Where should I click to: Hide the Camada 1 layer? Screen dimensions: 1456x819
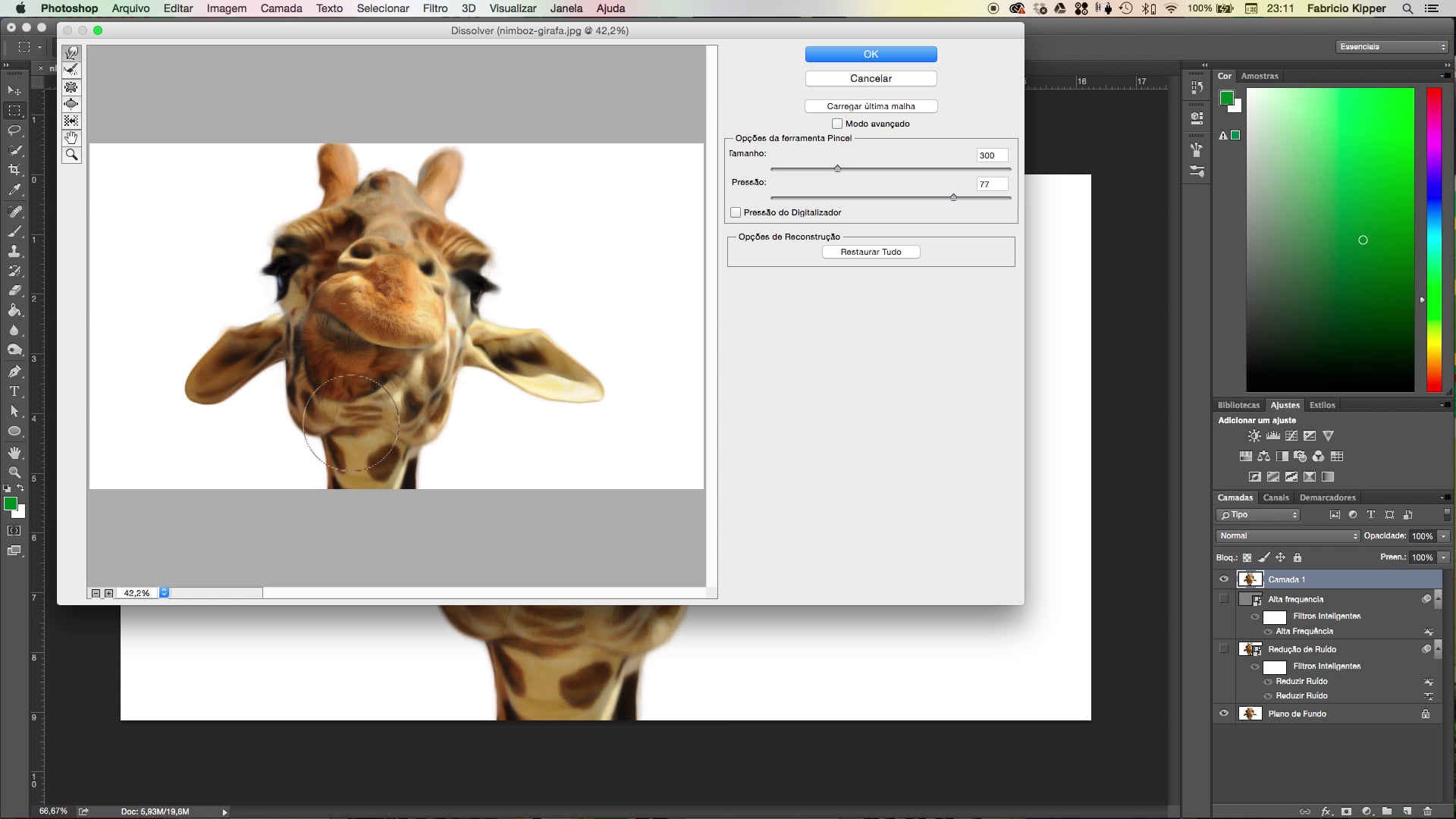click(x=1223, y=579)
